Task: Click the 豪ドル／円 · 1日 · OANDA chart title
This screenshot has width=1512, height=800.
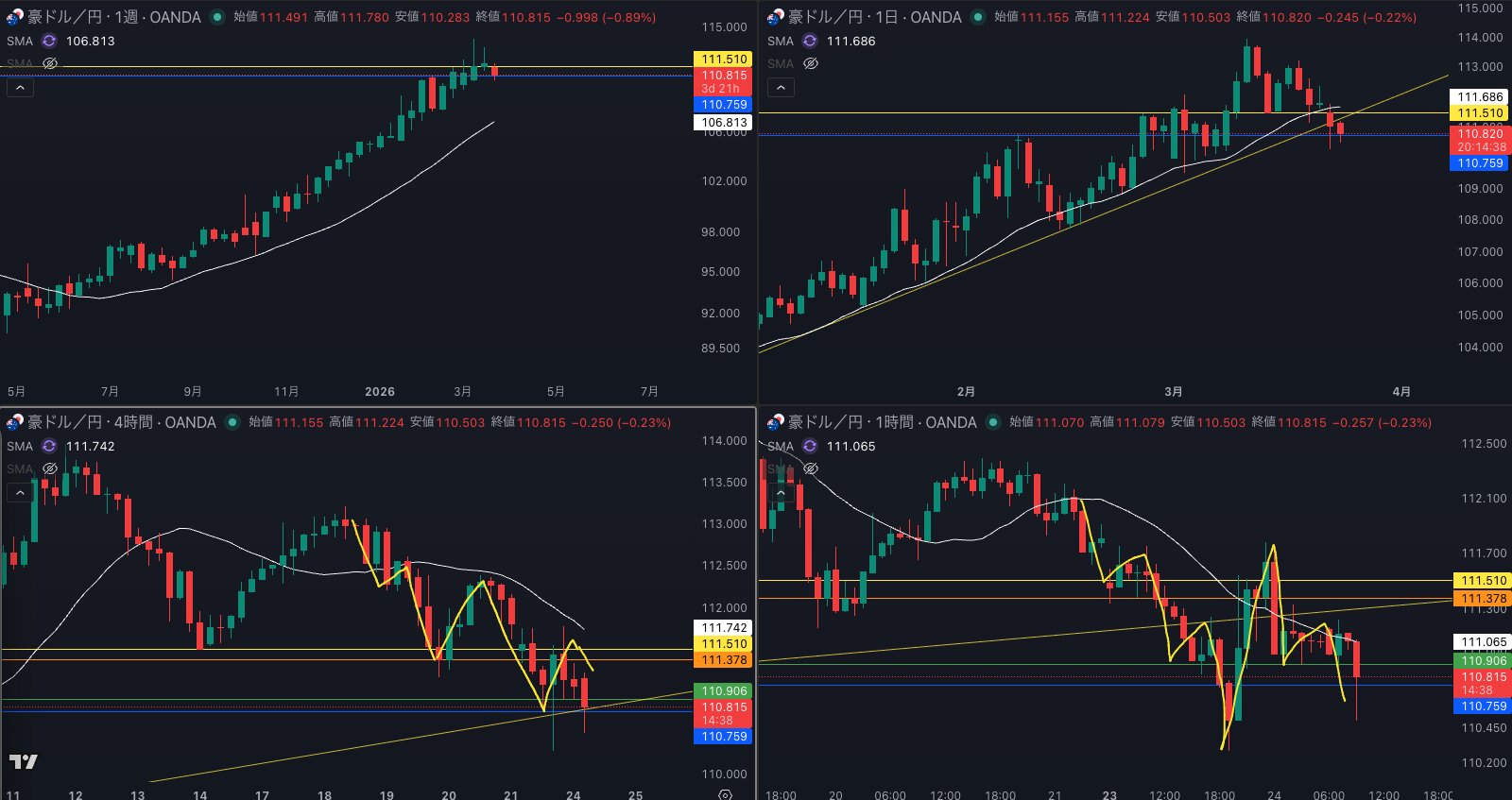Action: 875,17
